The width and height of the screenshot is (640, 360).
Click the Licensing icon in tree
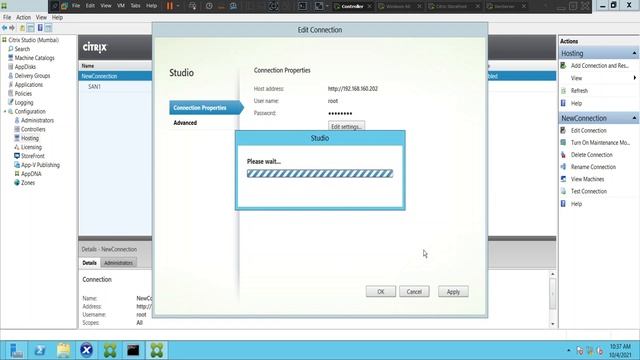(x=17, y=147)
